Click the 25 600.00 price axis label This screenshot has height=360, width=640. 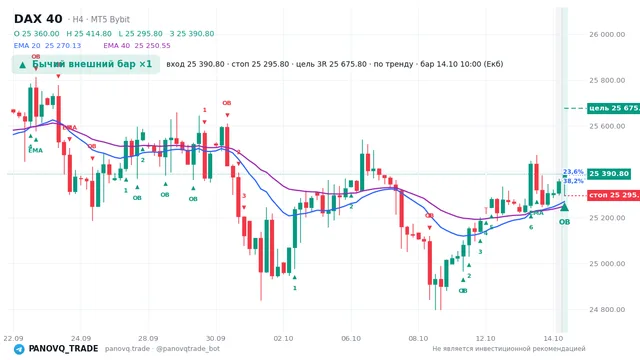607,126
